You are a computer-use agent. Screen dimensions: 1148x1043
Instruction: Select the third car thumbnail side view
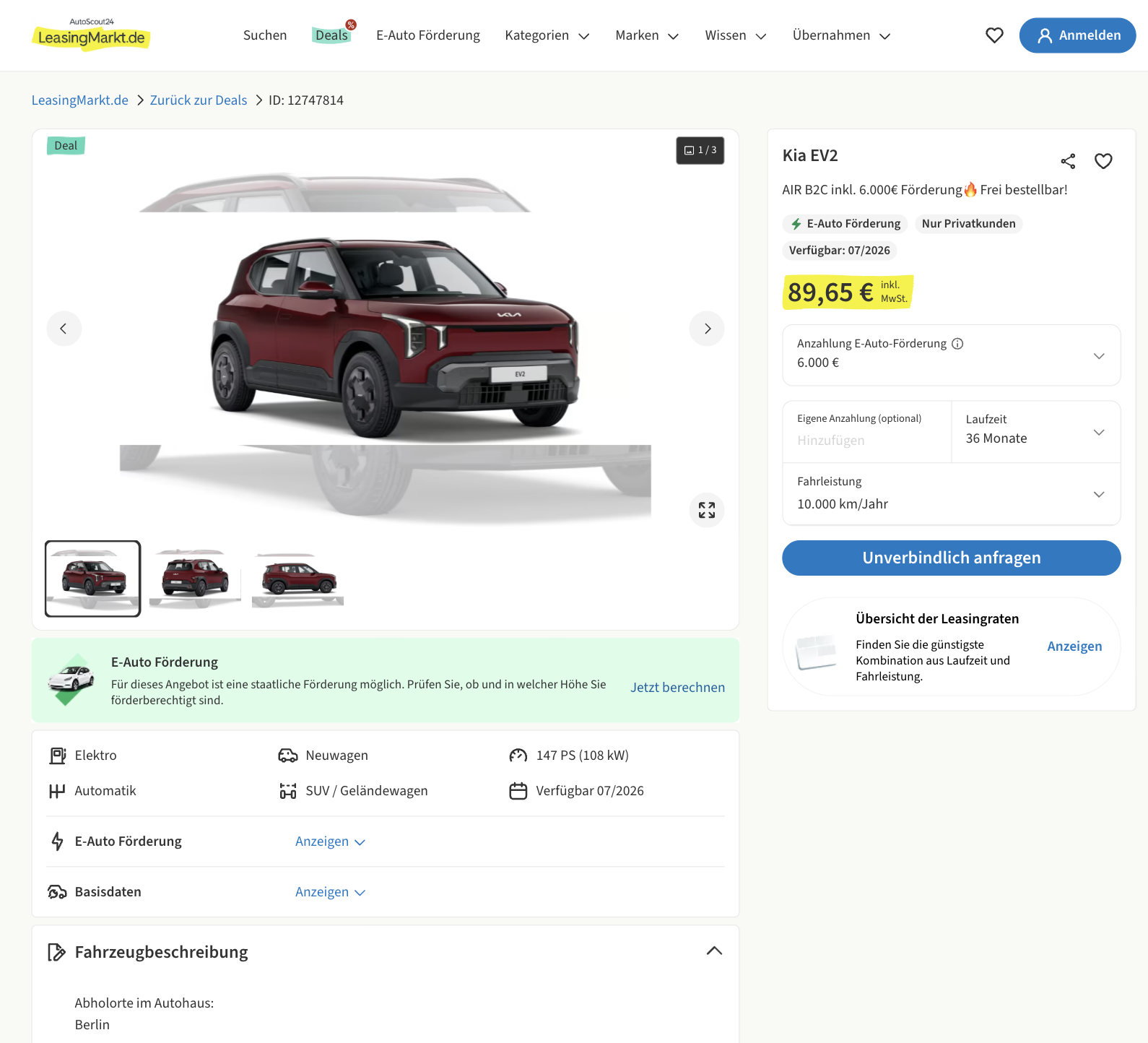tap(297, 579)
